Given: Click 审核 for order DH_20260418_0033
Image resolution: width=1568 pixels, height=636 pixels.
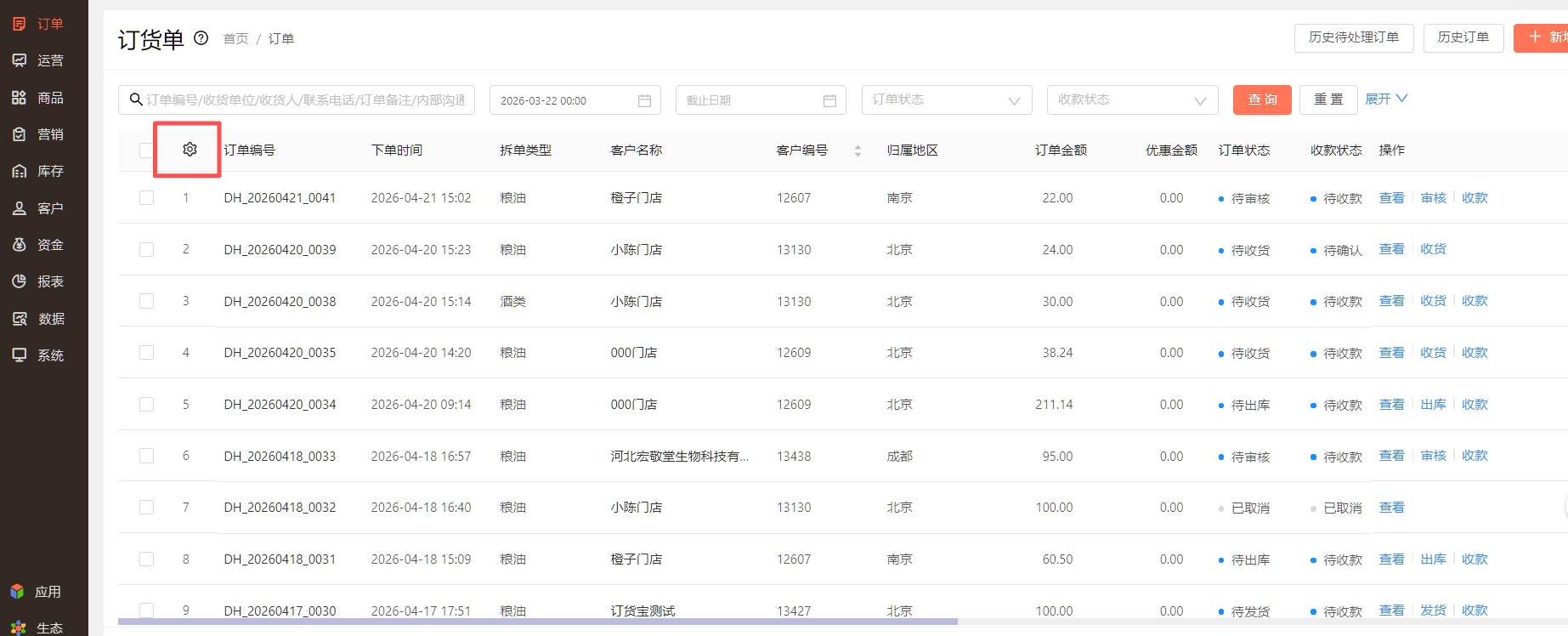Looking at the screenshot, I should click(x=1433, y=456).
